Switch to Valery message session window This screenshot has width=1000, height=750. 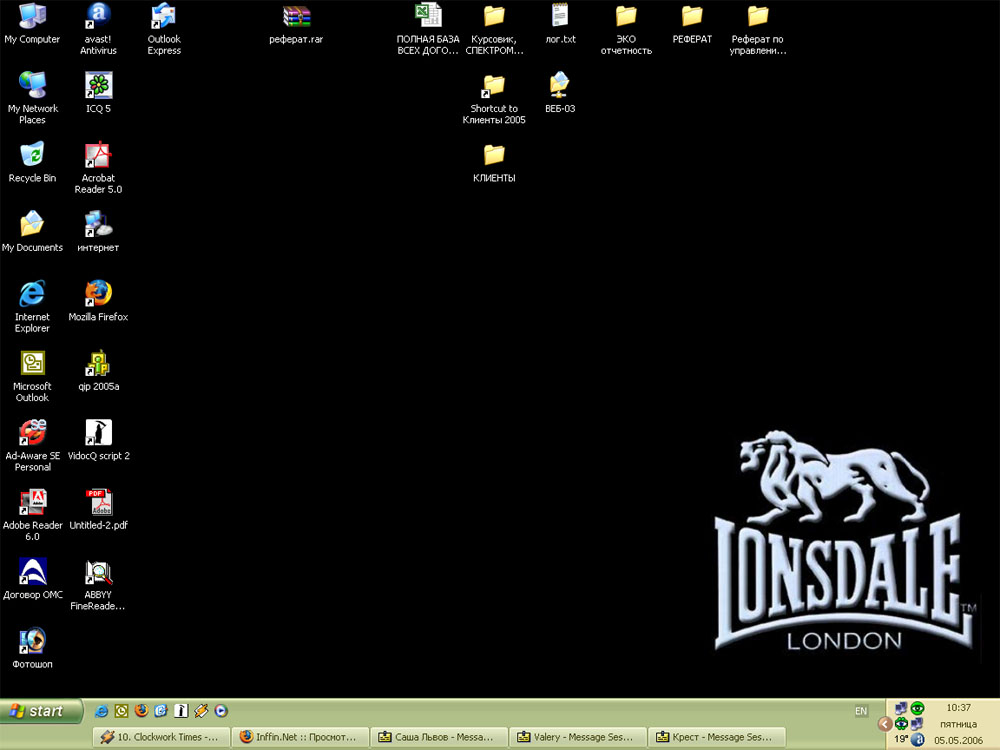point(578,737)
